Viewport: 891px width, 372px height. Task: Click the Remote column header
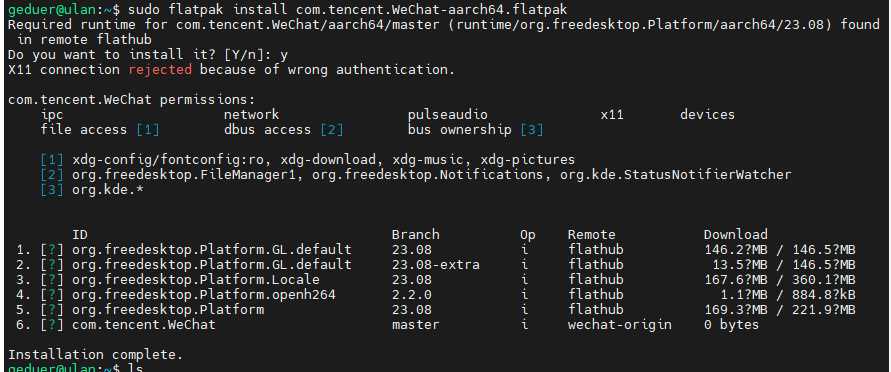tap(591, 235)
